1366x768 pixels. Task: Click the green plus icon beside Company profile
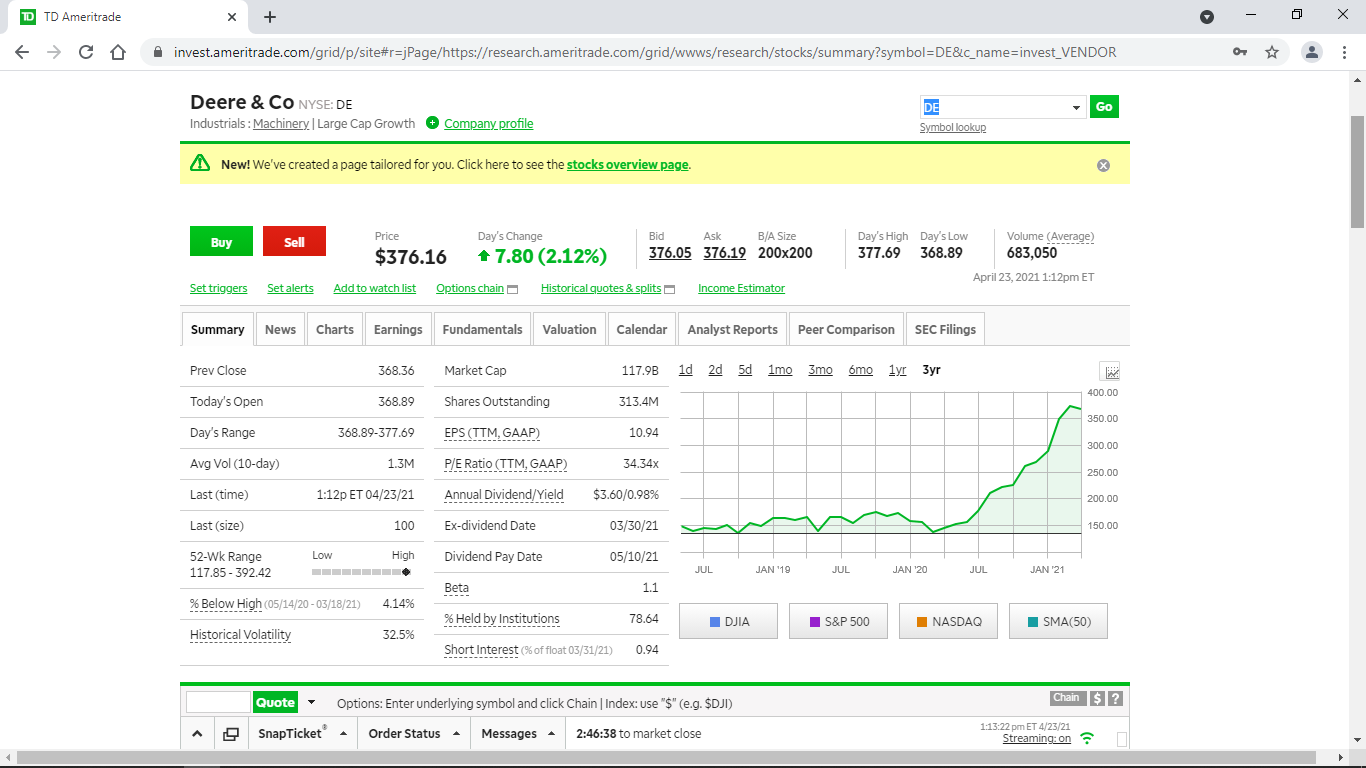tap(433, 123)
